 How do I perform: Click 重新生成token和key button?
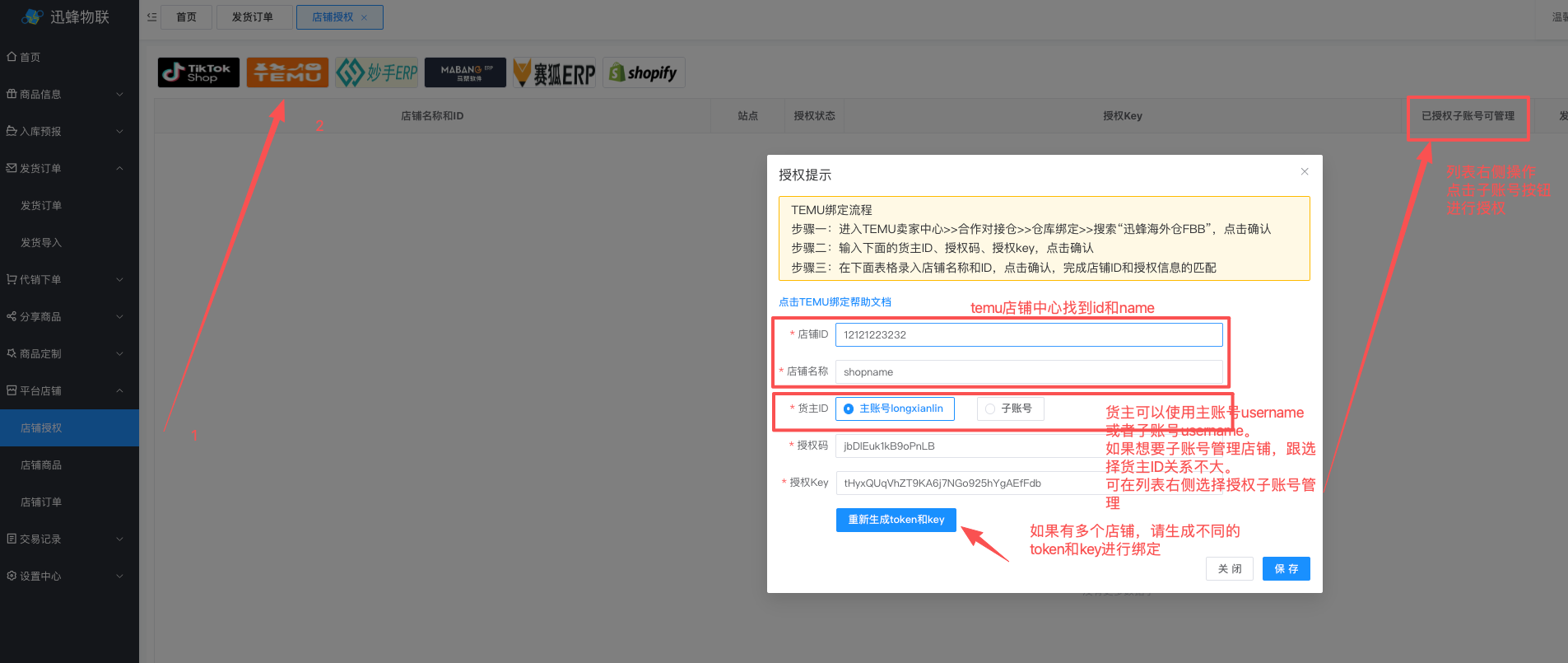[x=896, y=520]
